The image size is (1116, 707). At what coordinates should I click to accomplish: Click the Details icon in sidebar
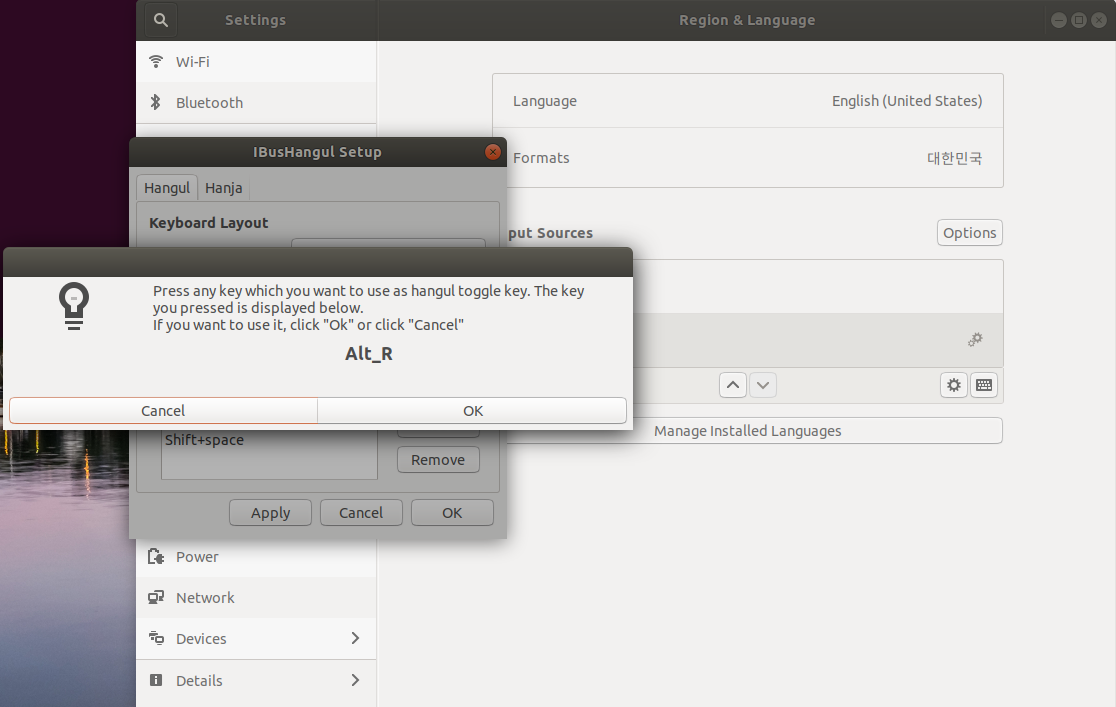coord(156,680)
